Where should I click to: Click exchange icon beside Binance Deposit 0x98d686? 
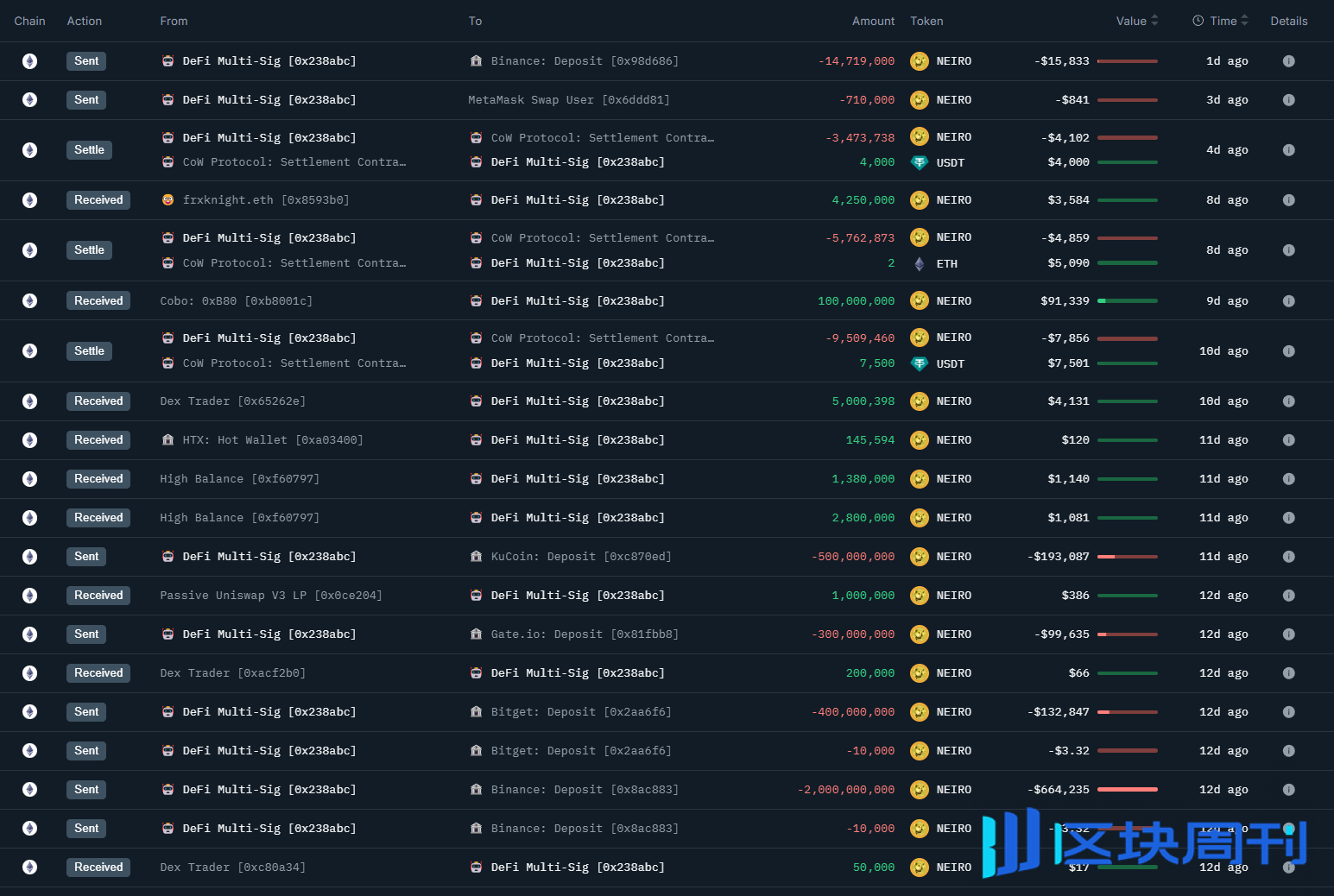[x=476, y=61]
